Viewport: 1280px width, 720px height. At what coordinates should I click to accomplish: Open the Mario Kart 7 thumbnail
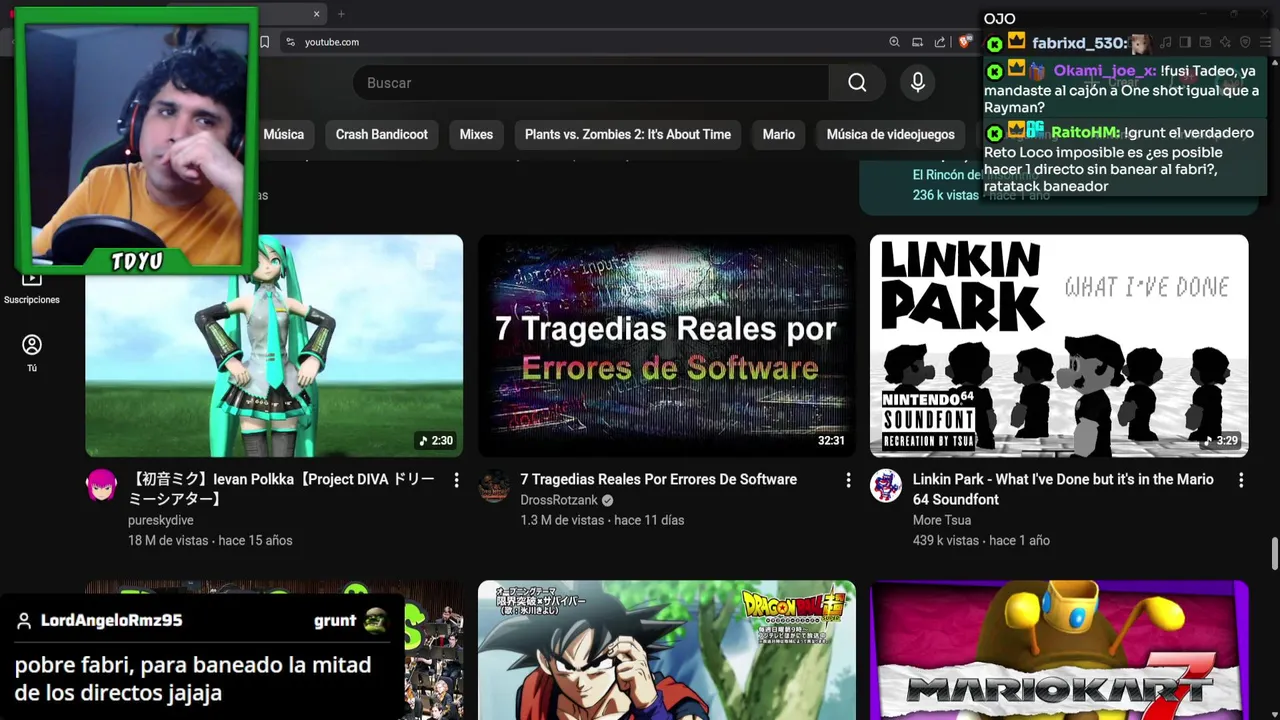[x=1059, y=650]
